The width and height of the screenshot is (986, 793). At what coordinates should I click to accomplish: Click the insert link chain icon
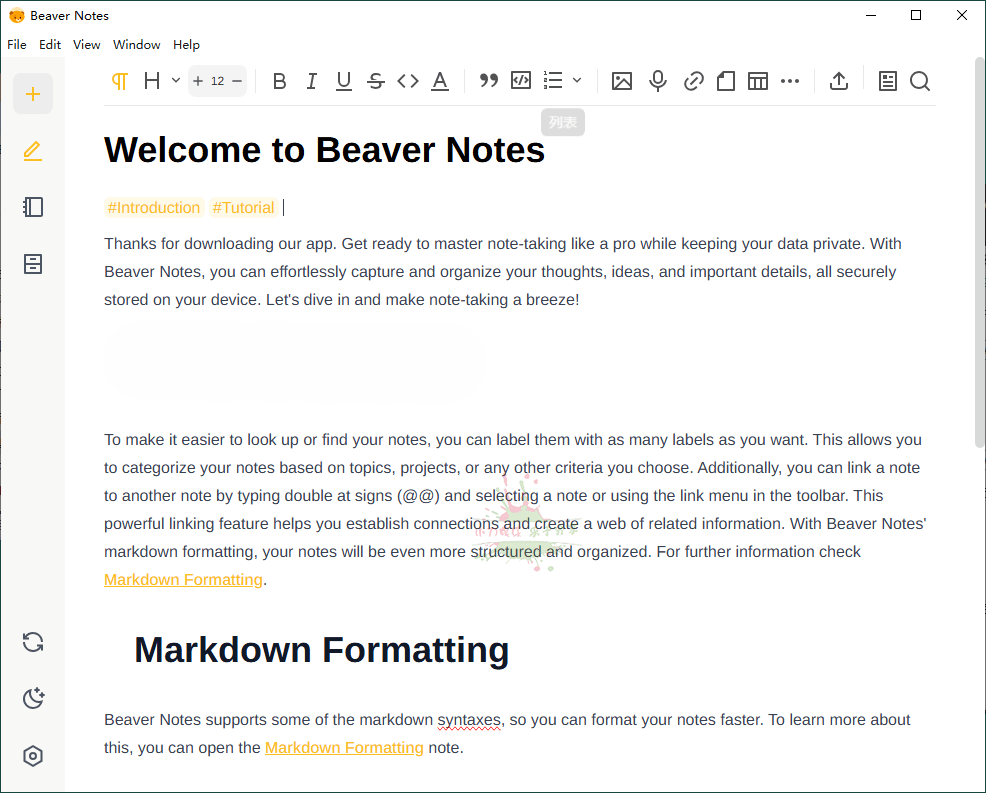pos(694,81)
